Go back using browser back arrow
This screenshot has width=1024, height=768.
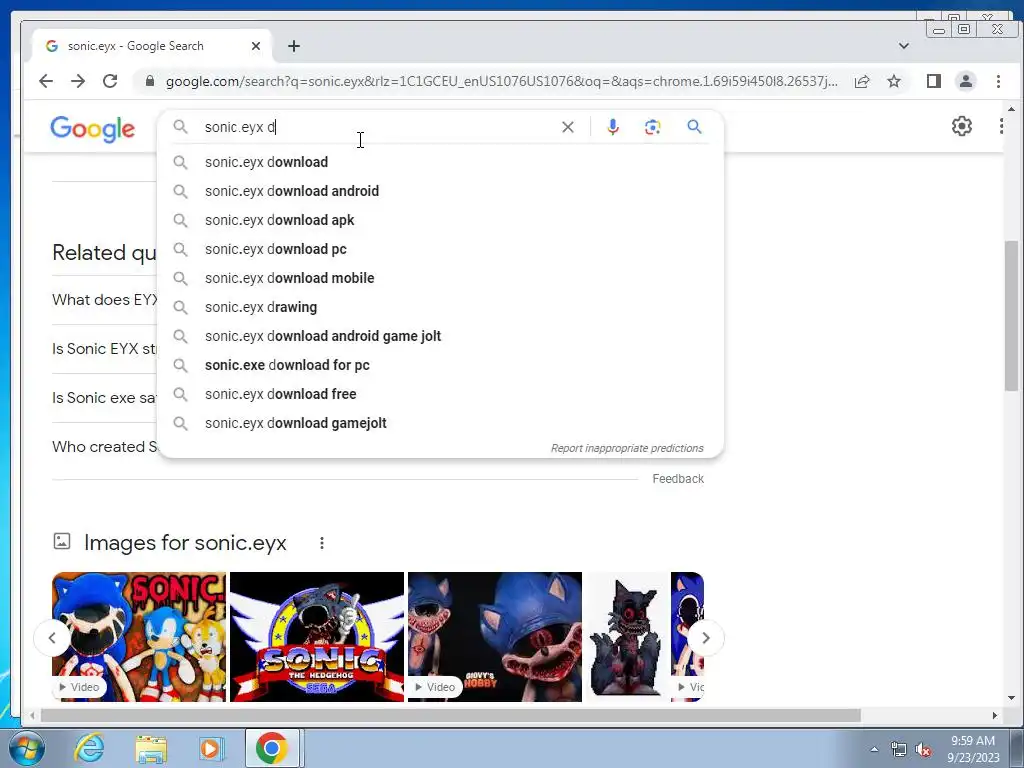[x=46, y=81]
